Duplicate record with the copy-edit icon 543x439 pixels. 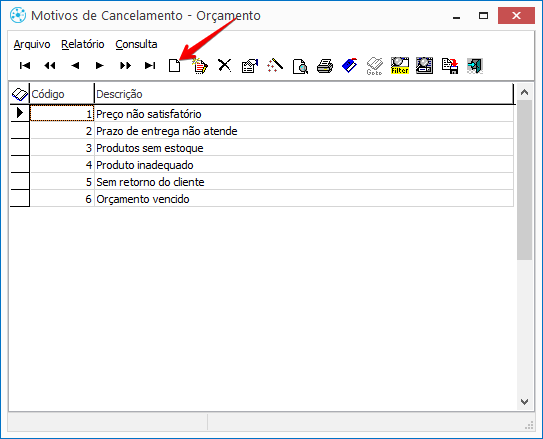coord(200,66)
